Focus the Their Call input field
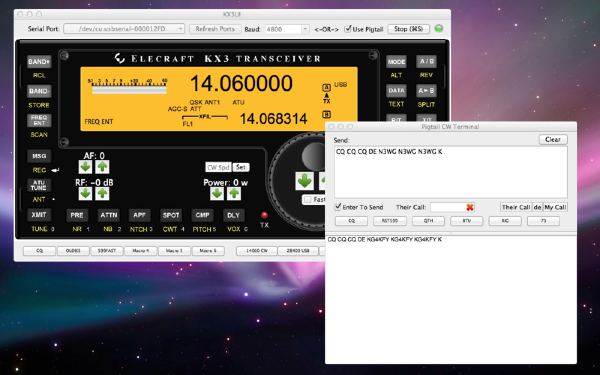 448,207
